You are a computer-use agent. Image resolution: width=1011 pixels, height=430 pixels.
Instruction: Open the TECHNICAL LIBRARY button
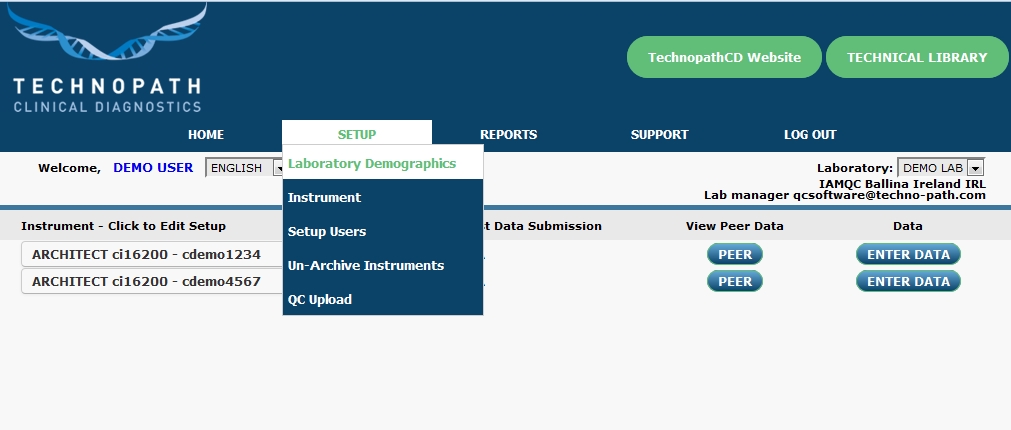pyautogui.click(x=917, y=57)
